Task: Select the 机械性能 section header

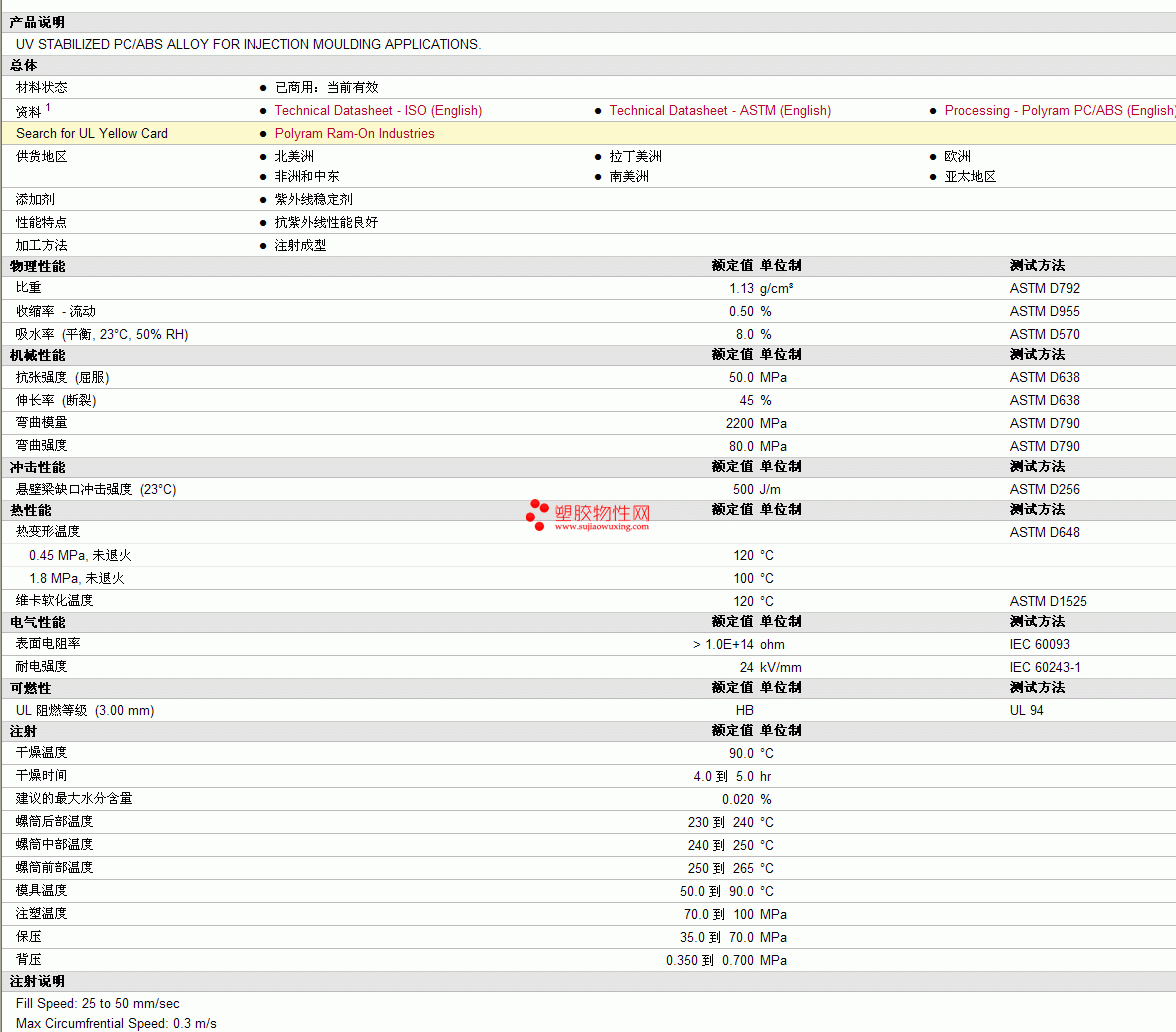Action: click(38, 355)
